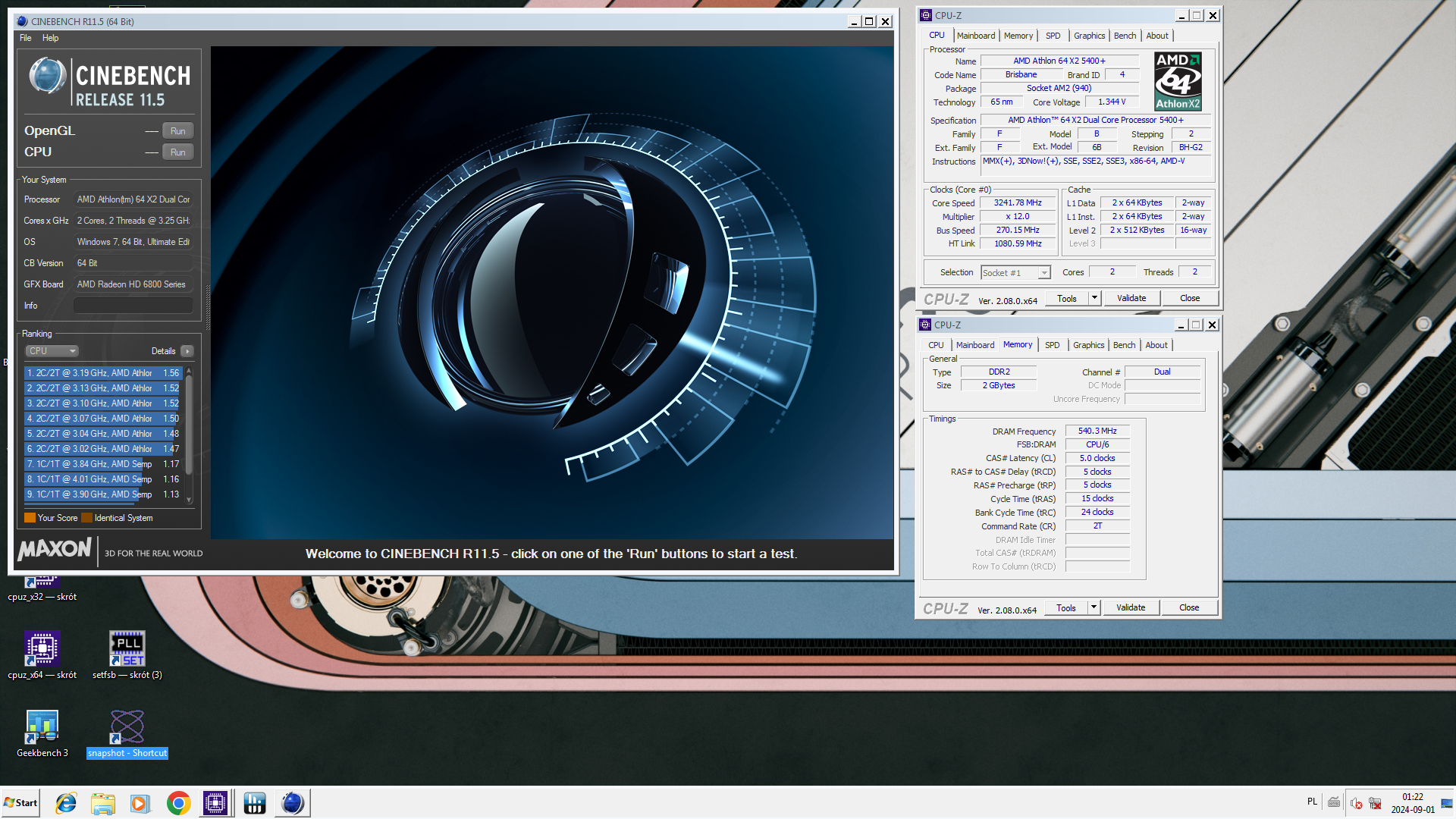Open Windows Explorer folder from taskbar
This screenshot has height=819, width=1456.
[x=103, y=803]
